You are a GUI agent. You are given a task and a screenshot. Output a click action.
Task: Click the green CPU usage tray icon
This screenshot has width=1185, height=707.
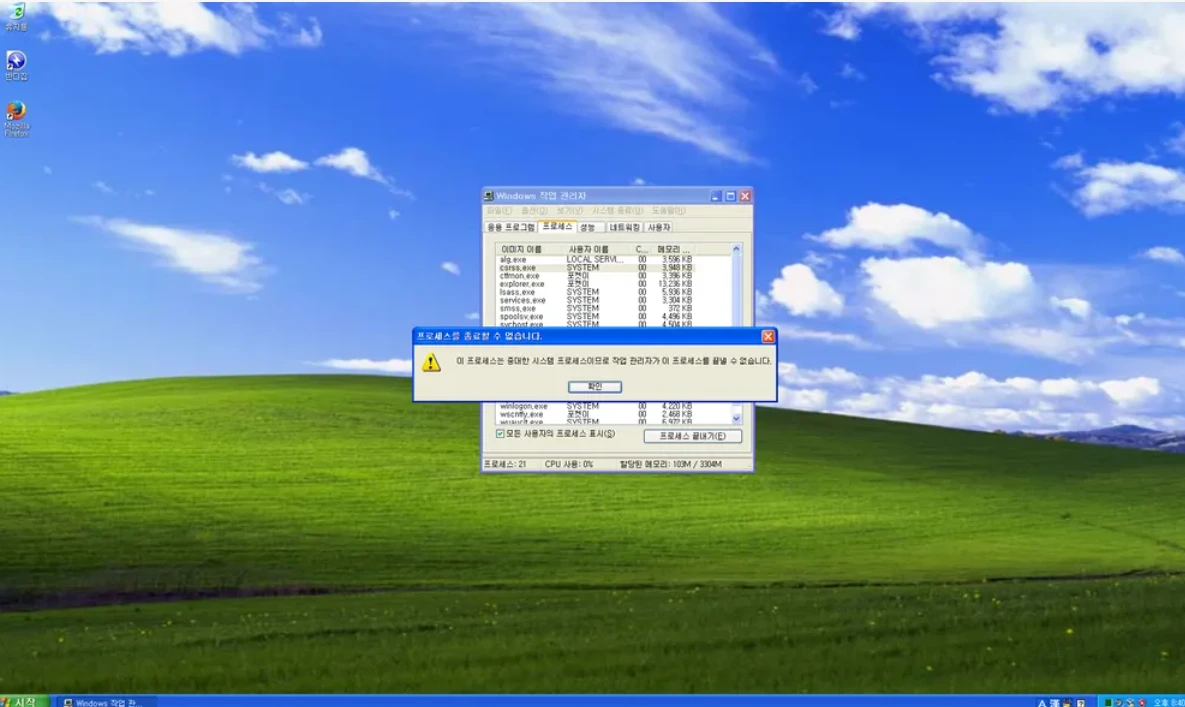click(1108, 703)
